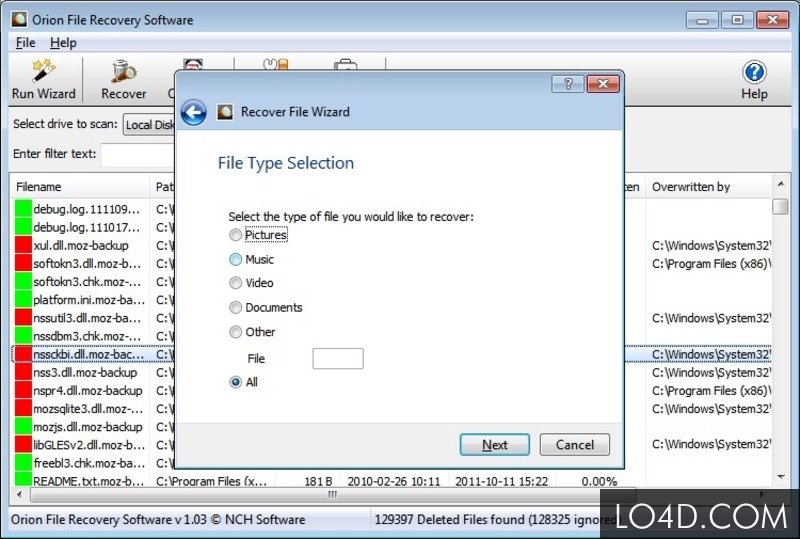Select the nssckbi.dll.moz-bac file row
This screenshot has height=539, width=800.
tap(92, 354)
